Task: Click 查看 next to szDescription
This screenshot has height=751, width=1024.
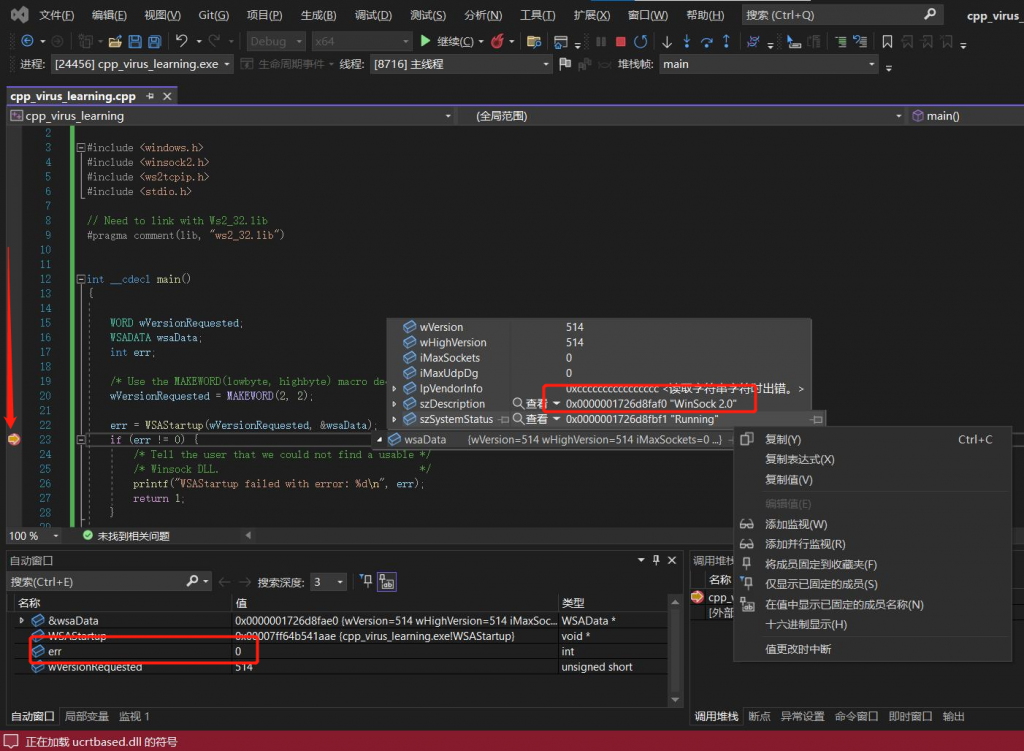Action: [530, 404]
